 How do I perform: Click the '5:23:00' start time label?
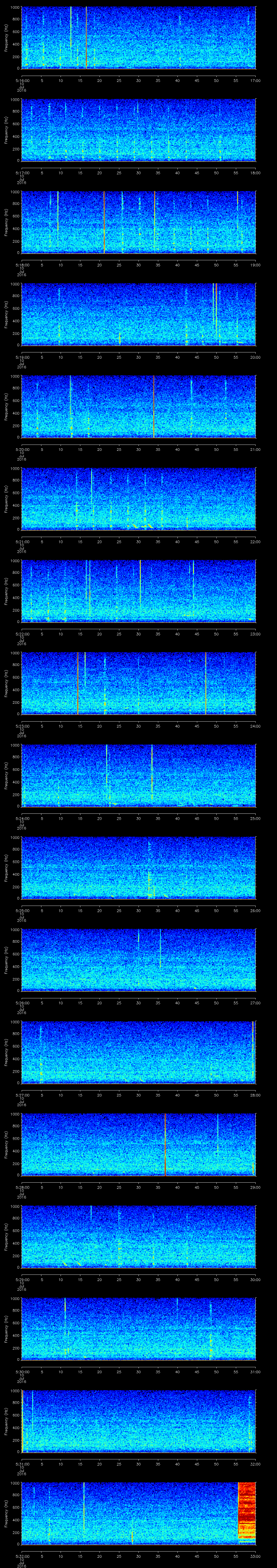pos(22,726)
